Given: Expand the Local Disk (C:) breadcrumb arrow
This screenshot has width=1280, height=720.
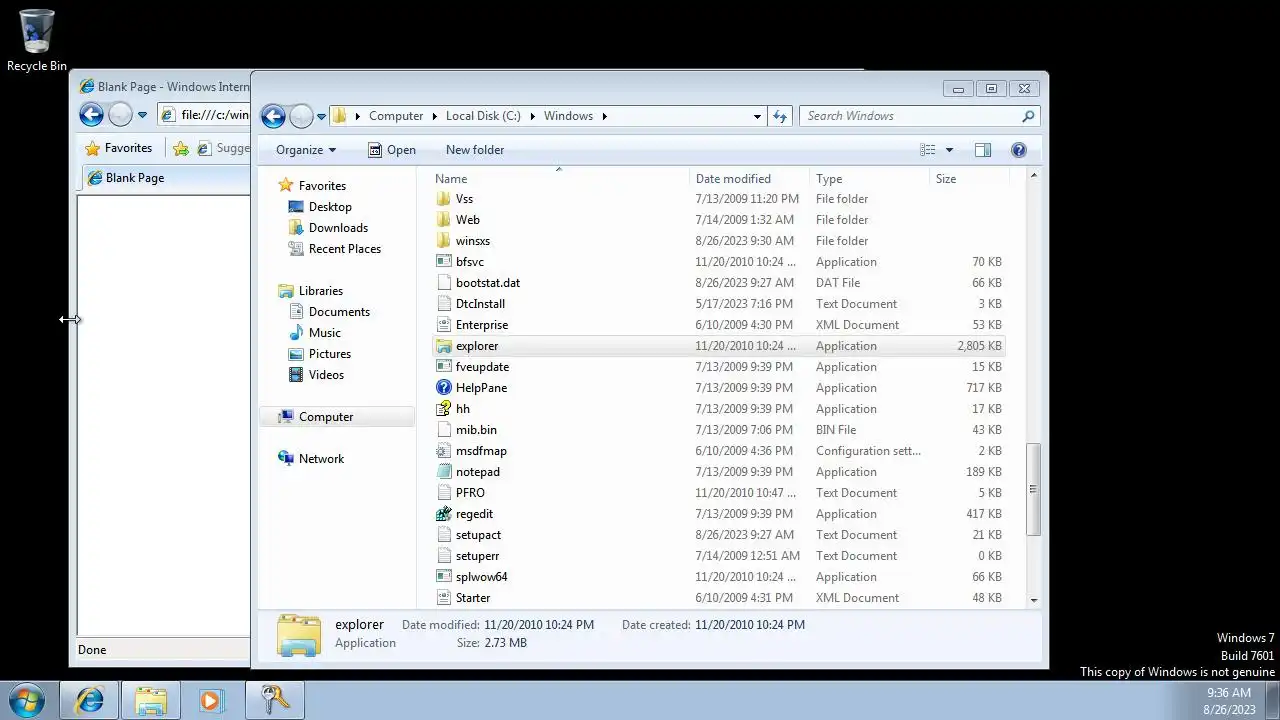Looking at the screenshot, I should (531, 116).
